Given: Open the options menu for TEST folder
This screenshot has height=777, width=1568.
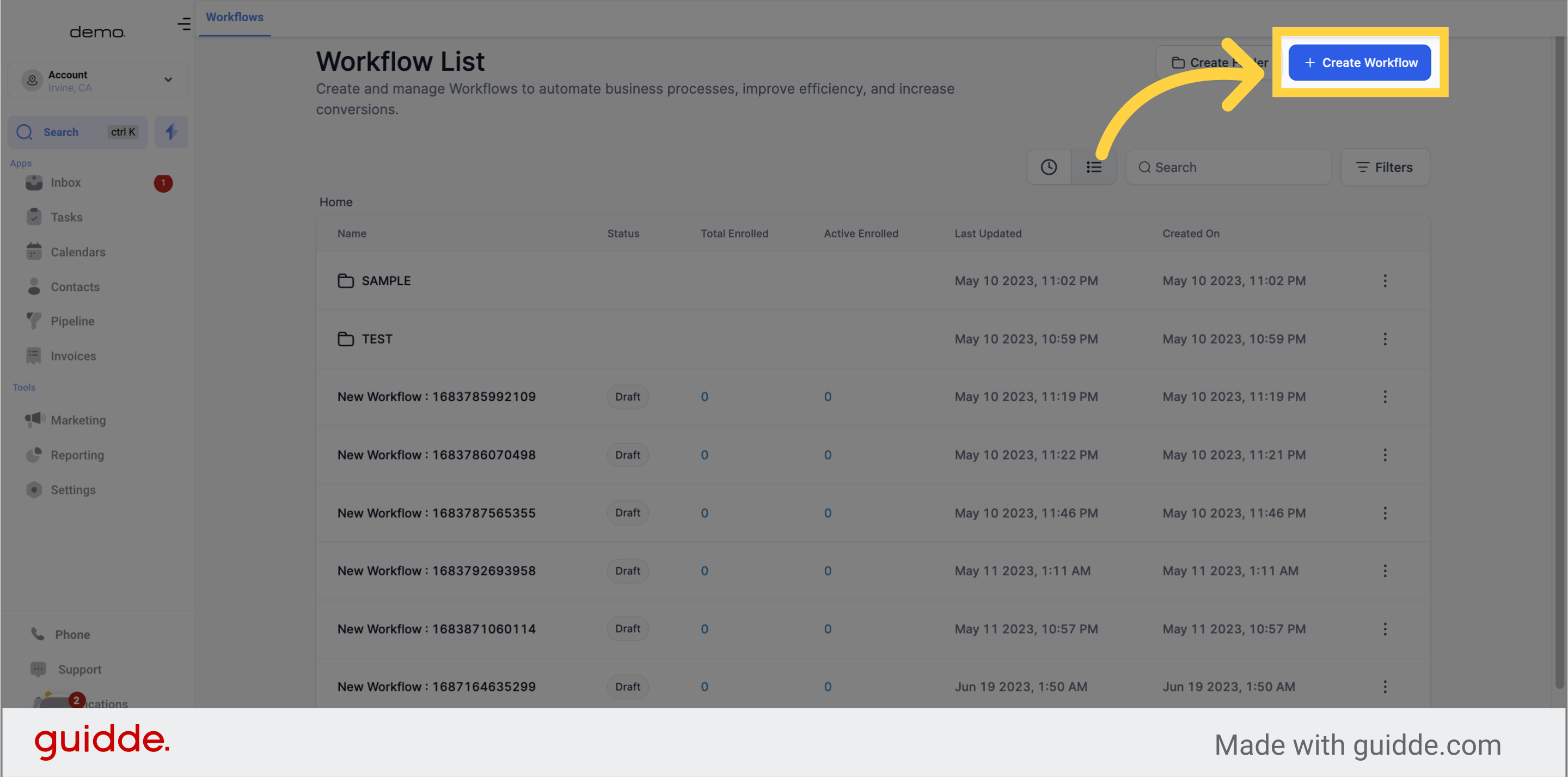Looking at the screenshot, I should (x=1386, y=339).
